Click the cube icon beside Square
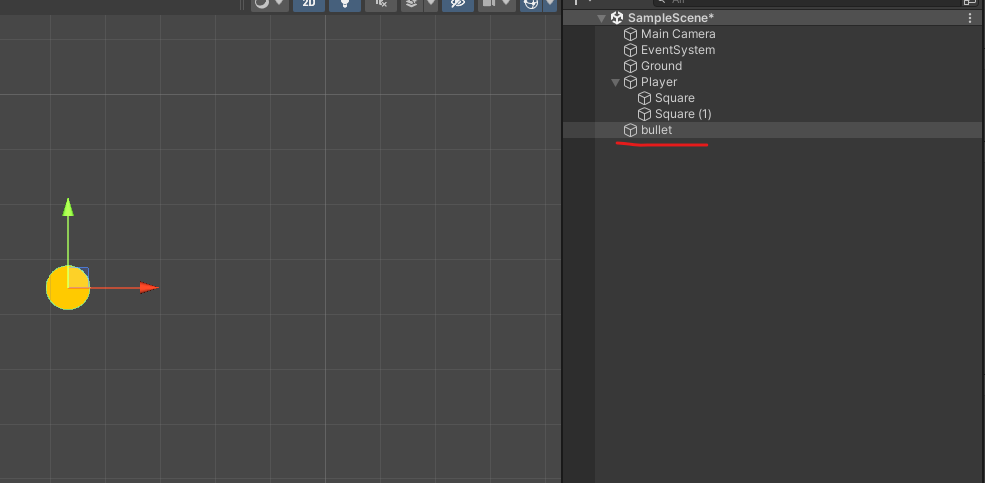985x483 pixels. (x=644, y=98)
